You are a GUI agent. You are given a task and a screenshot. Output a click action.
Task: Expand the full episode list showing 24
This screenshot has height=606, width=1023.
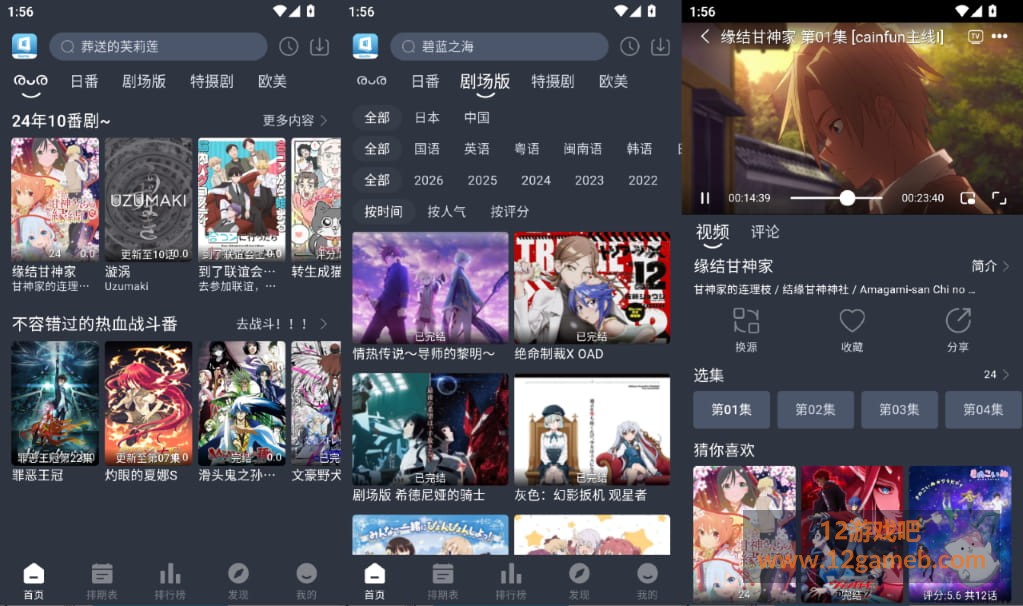pyautogui.click(x=996, y=374)
